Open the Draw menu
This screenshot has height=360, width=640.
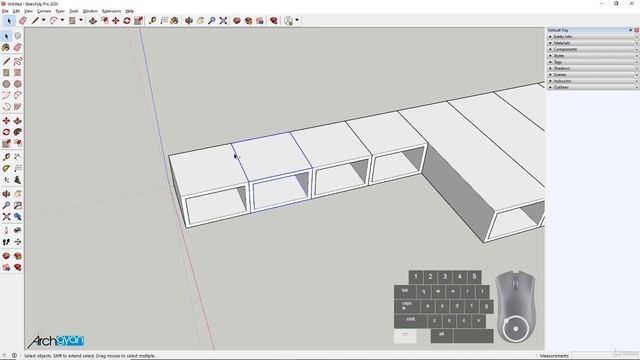(60, 11)
